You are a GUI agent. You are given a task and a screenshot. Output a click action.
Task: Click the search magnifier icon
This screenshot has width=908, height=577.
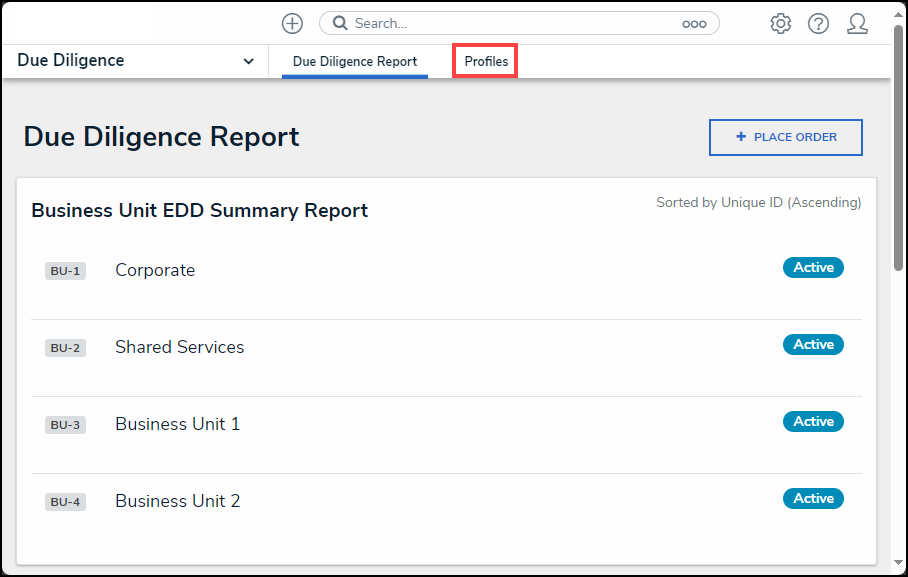[340, 23]
